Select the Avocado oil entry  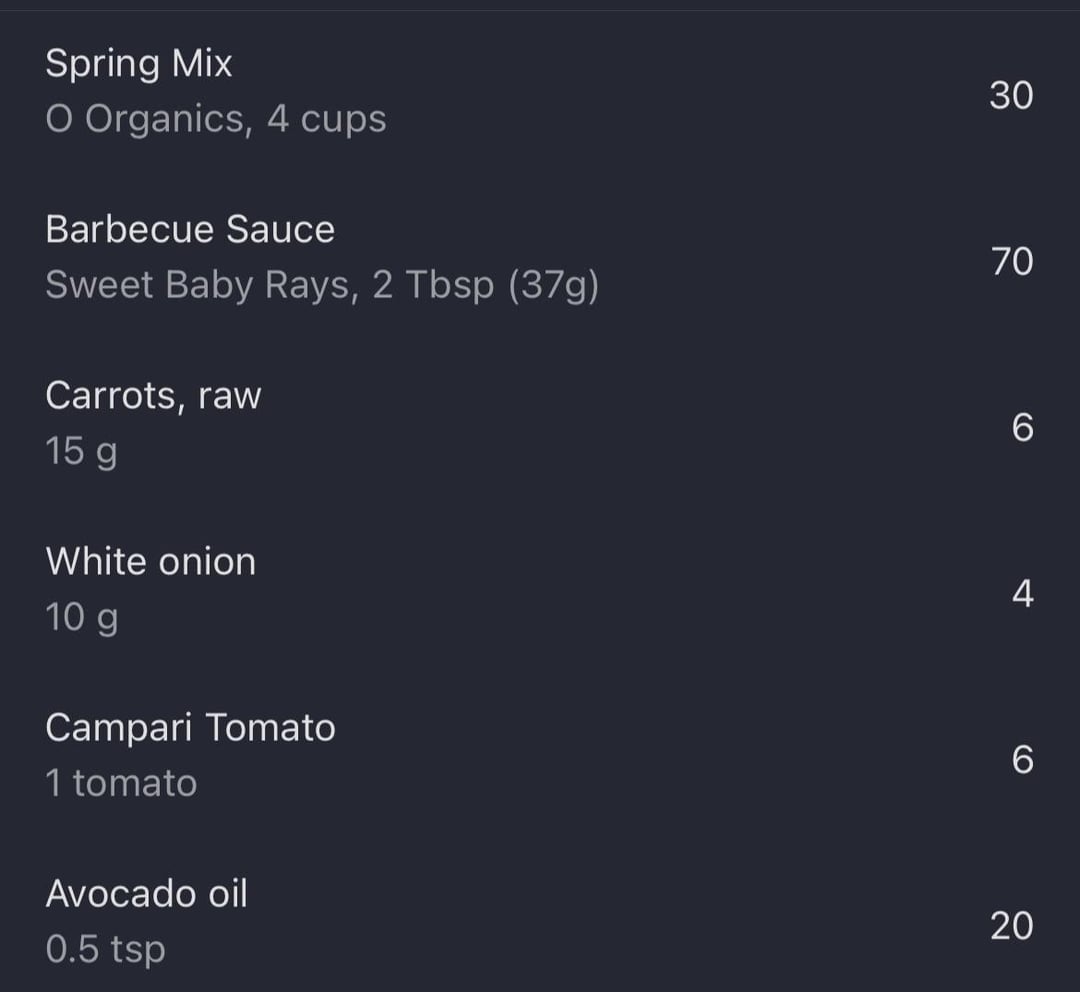pos(540,916)
